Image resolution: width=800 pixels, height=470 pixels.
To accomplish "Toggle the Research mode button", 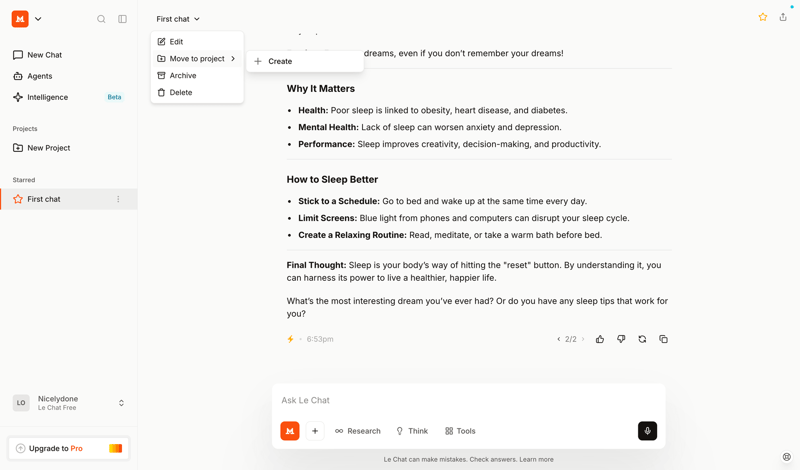I will pyautogui.click(x=358, y=431).
